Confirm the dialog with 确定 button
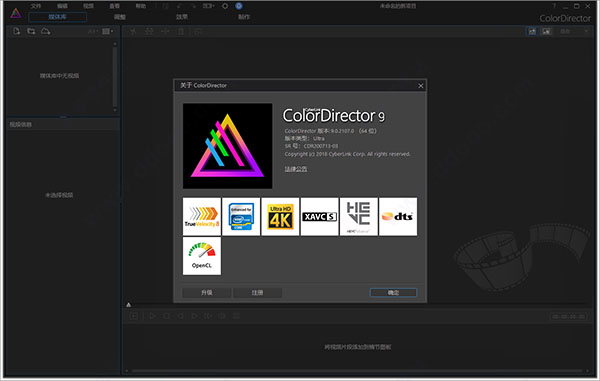This screenshot has height=381, width=600. (x=393, y=293)
